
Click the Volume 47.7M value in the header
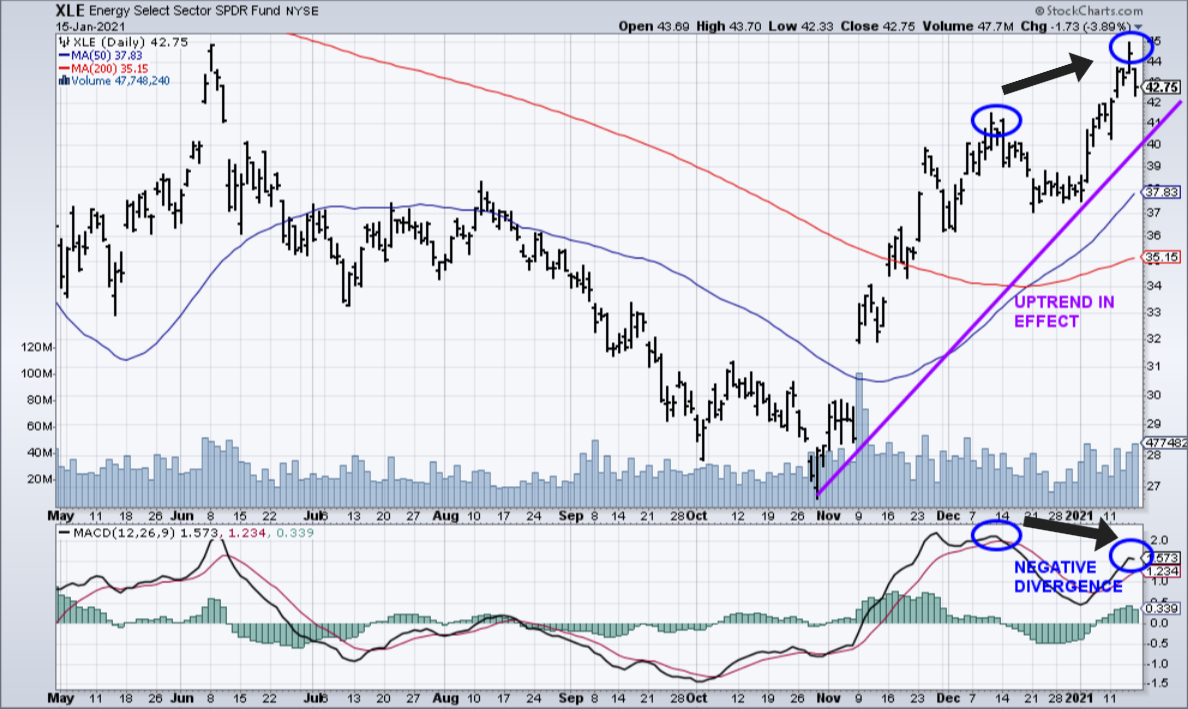(x=967, y=27)
